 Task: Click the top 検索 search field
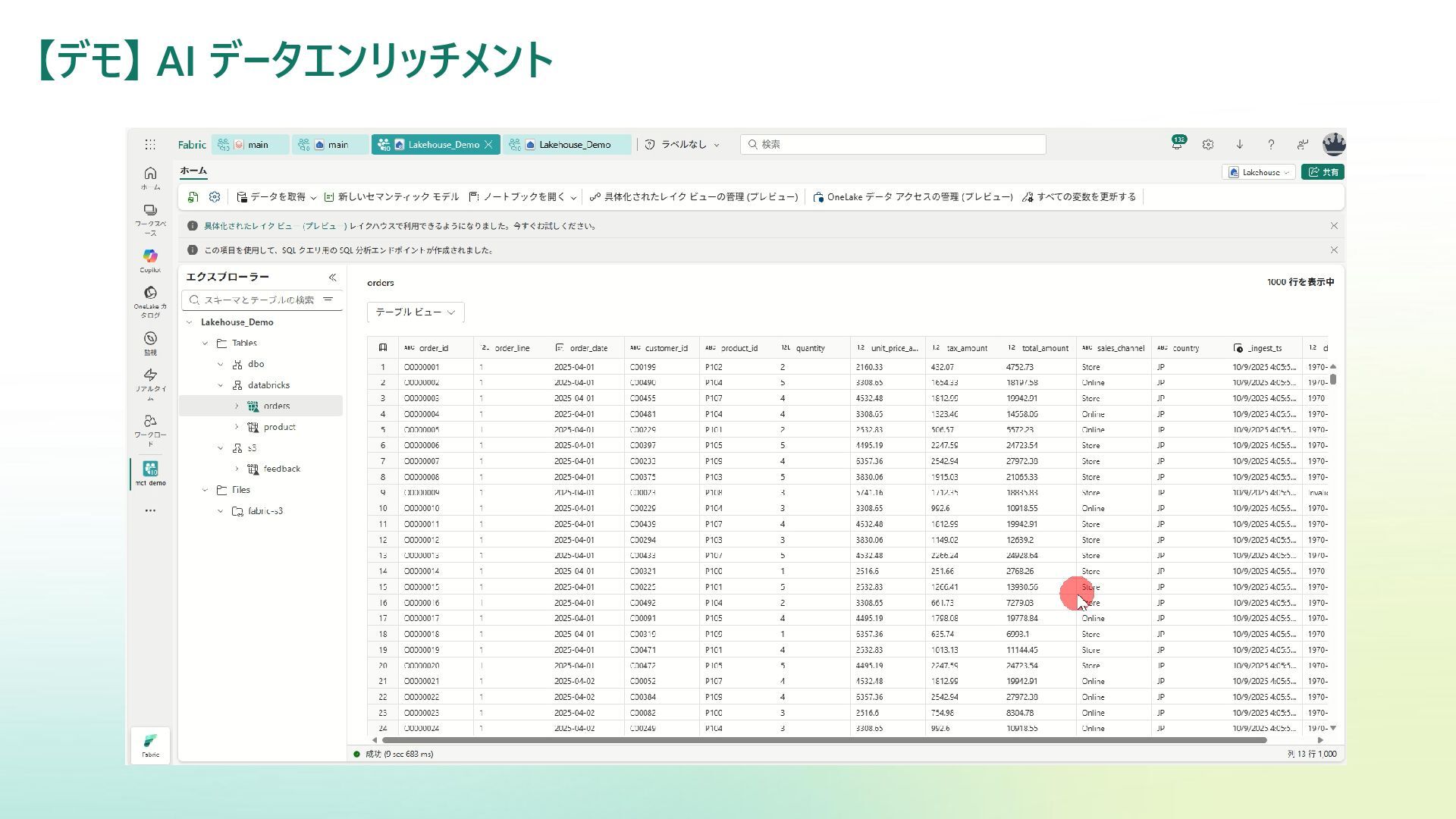click(893, 144)
